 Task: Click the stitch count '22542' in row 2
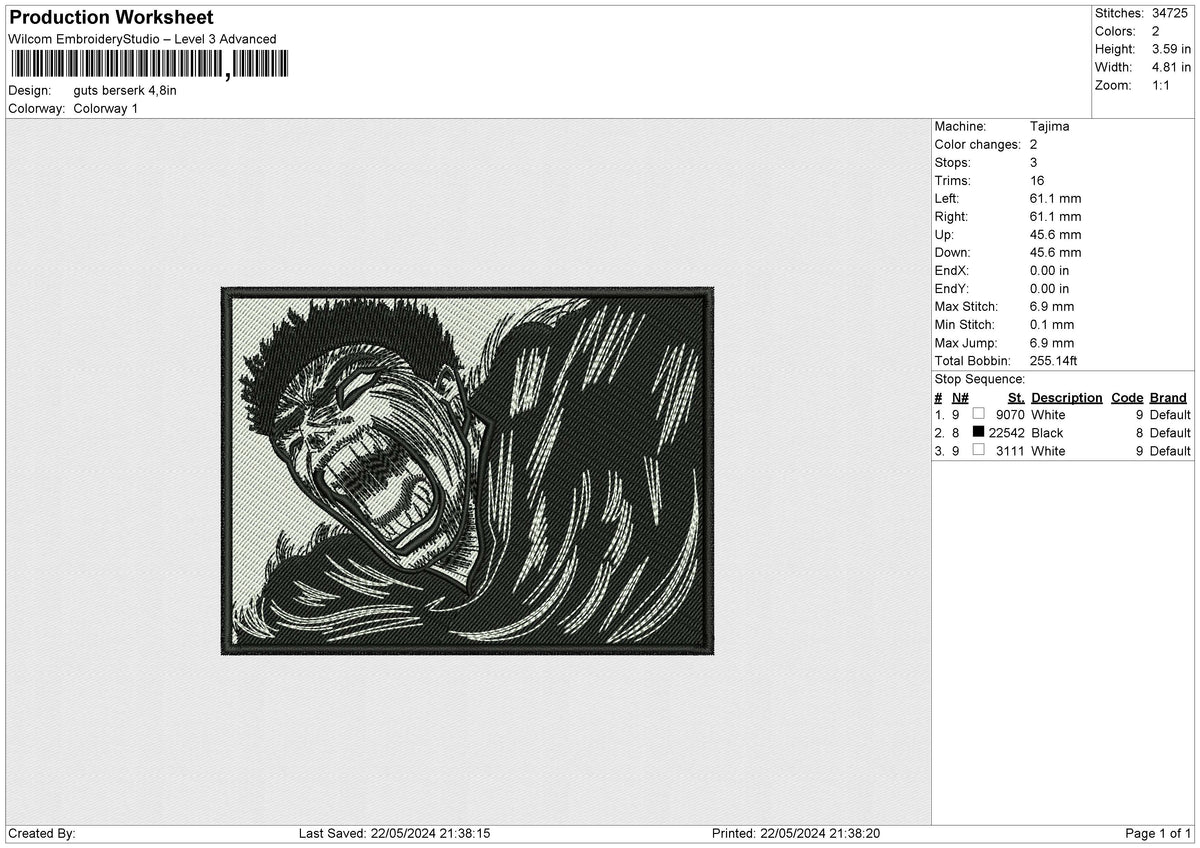tap(1007, 432)
